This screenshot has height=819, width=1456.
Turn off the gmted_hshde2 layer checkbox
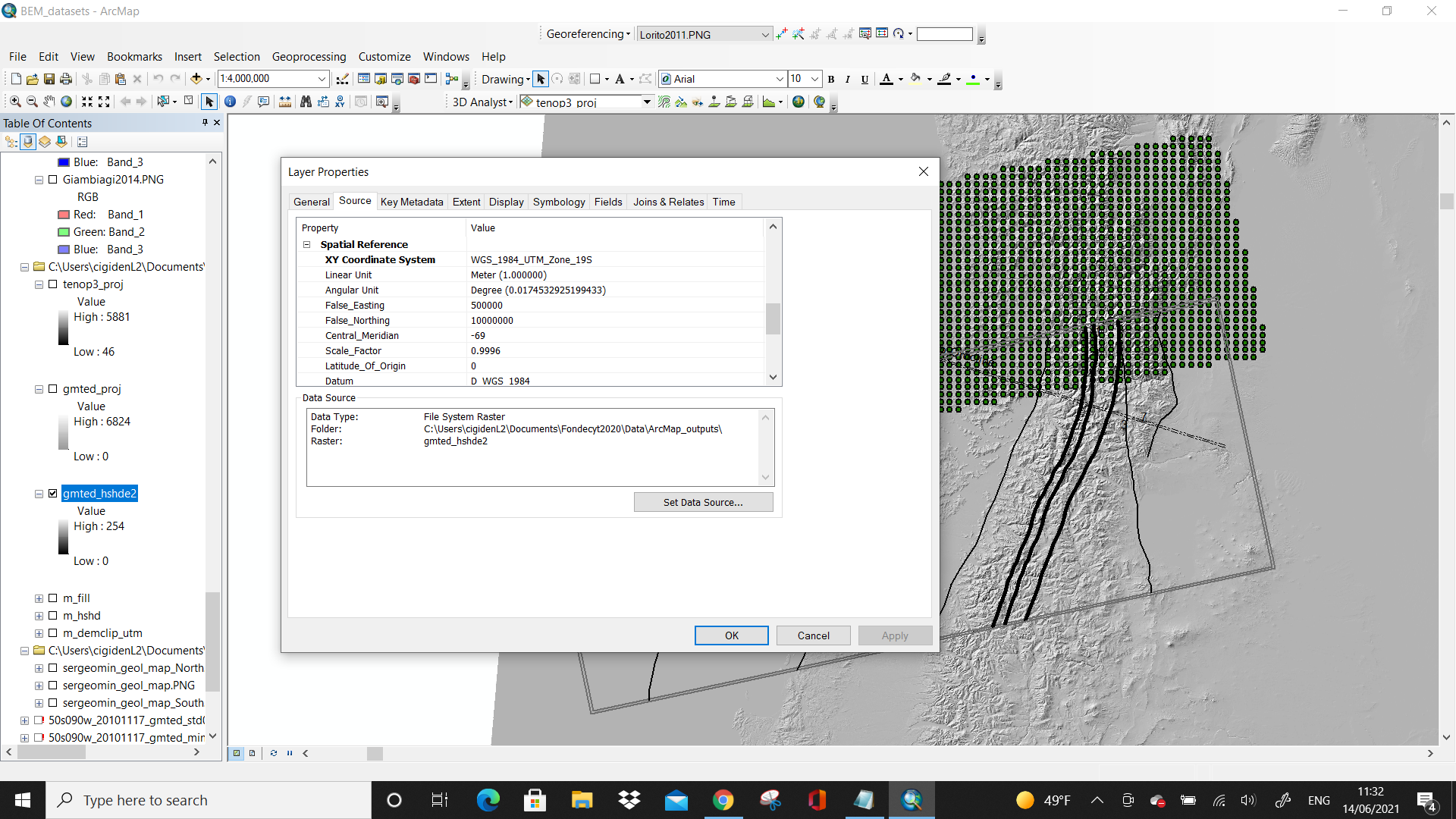[52, 493]
